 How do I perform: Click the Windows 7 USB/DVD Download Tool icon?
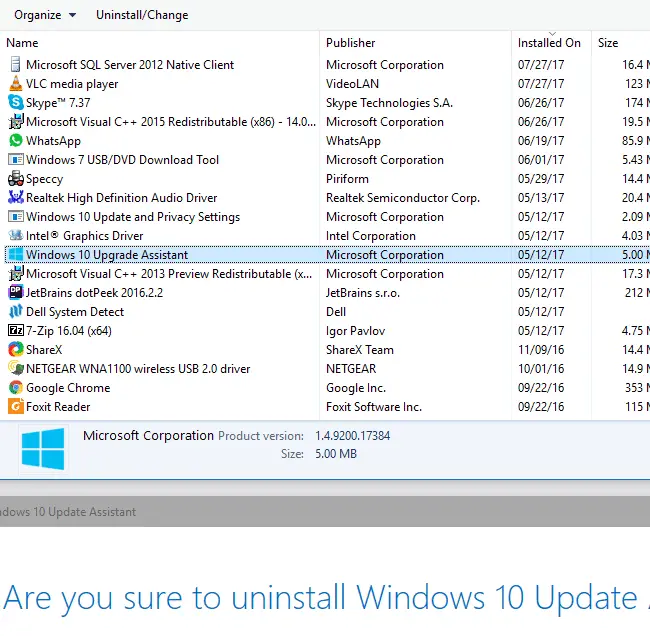coord(16,160)
